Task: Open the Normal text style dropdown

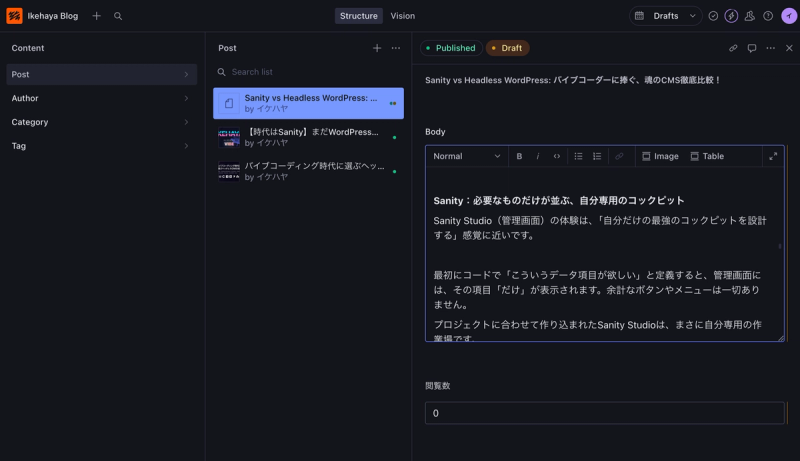Action: pos(467,156)
